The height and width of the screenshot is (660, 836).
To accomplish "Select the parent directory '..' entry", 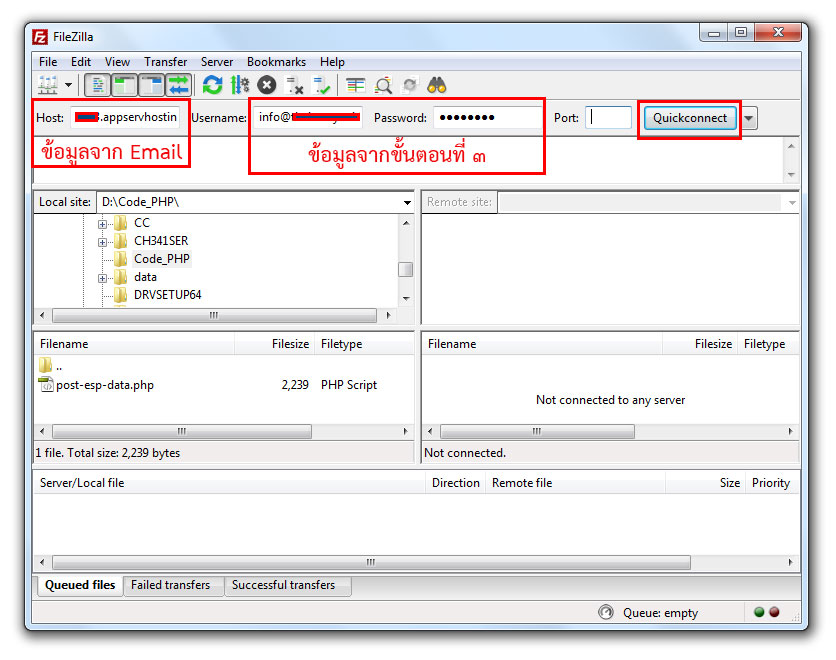I will coord(51,366).
